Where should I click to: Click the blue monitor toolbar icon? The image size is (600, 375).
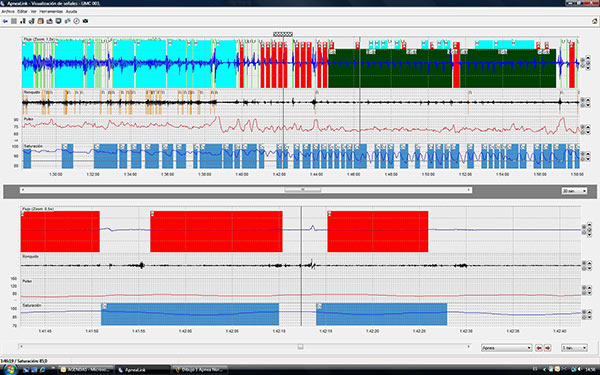(59, 21)
